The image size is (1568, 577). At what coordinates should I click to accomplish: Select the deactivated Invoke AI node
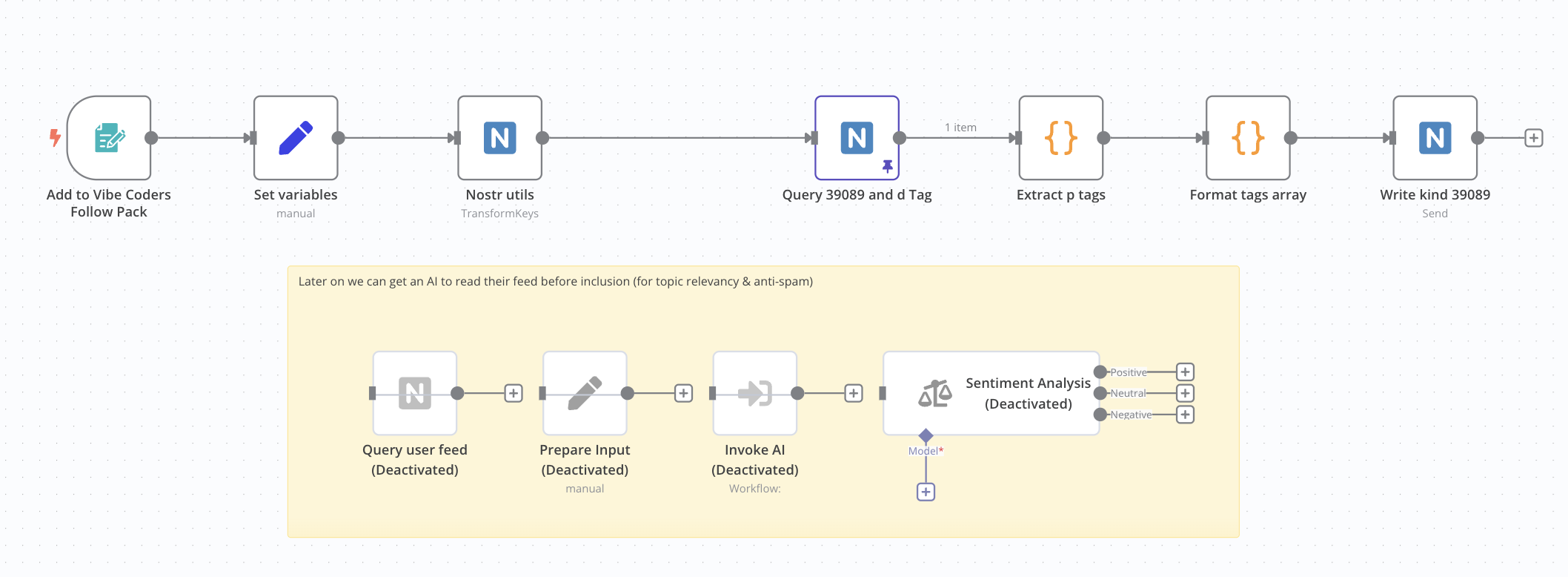(x=754, y=393)
